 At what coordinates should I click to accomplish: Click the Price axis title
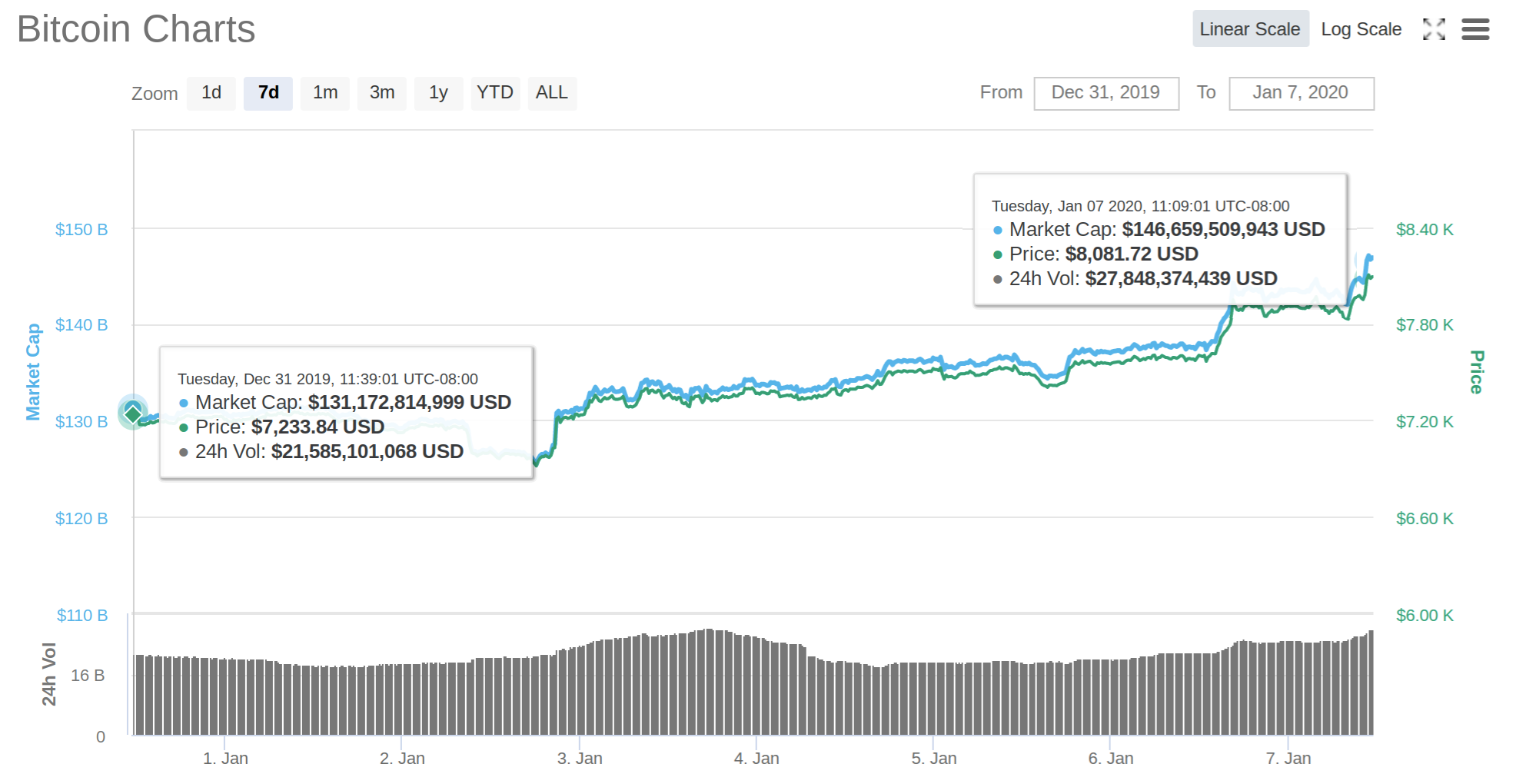tap(1476, 372)
